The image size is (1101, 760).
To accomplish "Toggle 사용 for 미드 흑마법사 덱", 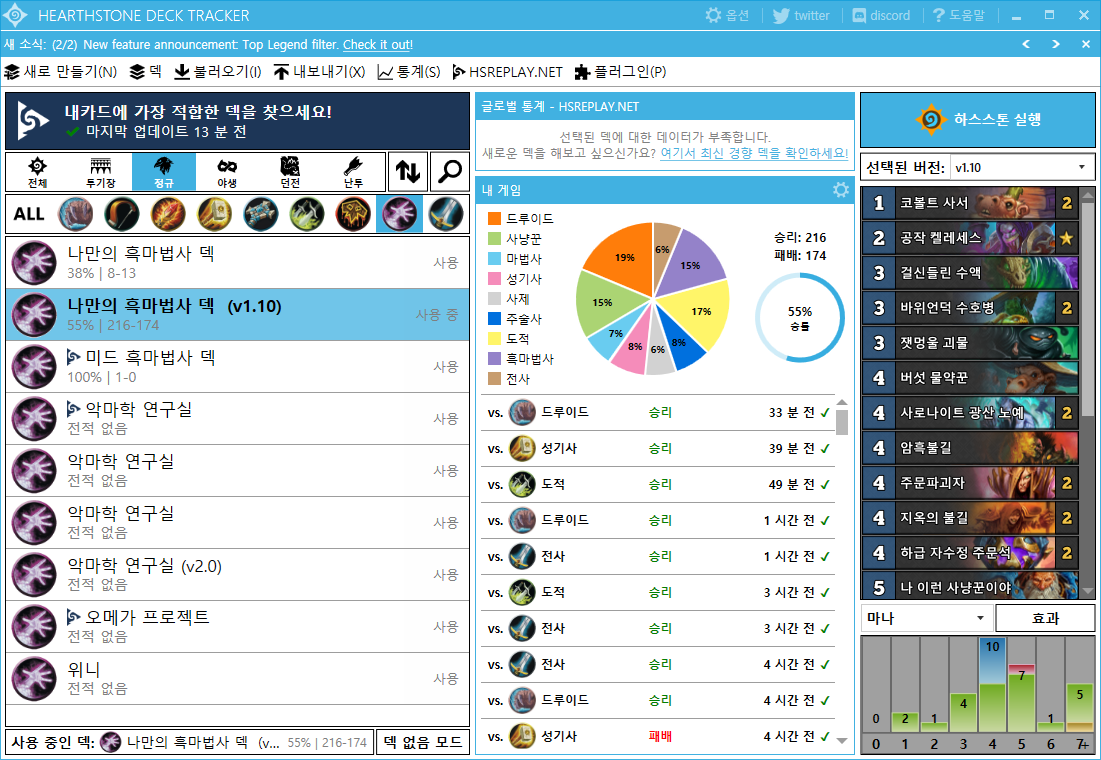I will click(x=445, y=367).
